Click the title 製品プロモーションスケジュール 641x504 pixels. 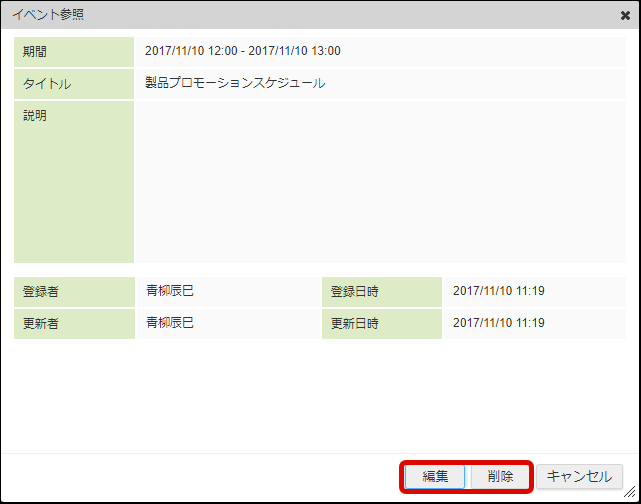point(235,83)
